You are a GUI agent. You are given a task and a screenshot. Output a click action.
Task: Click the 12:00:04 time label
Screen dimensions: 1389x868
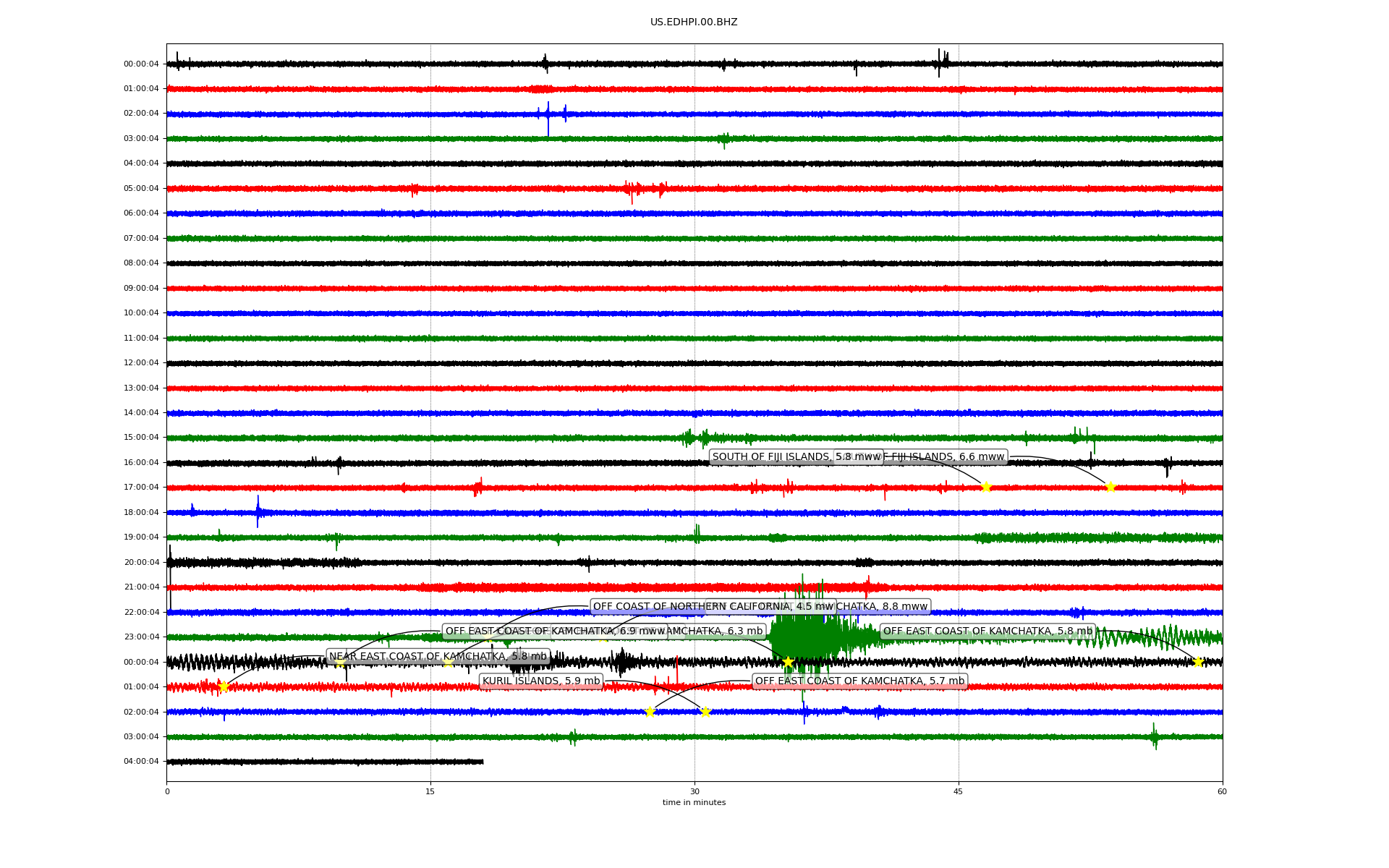[141, 363]
